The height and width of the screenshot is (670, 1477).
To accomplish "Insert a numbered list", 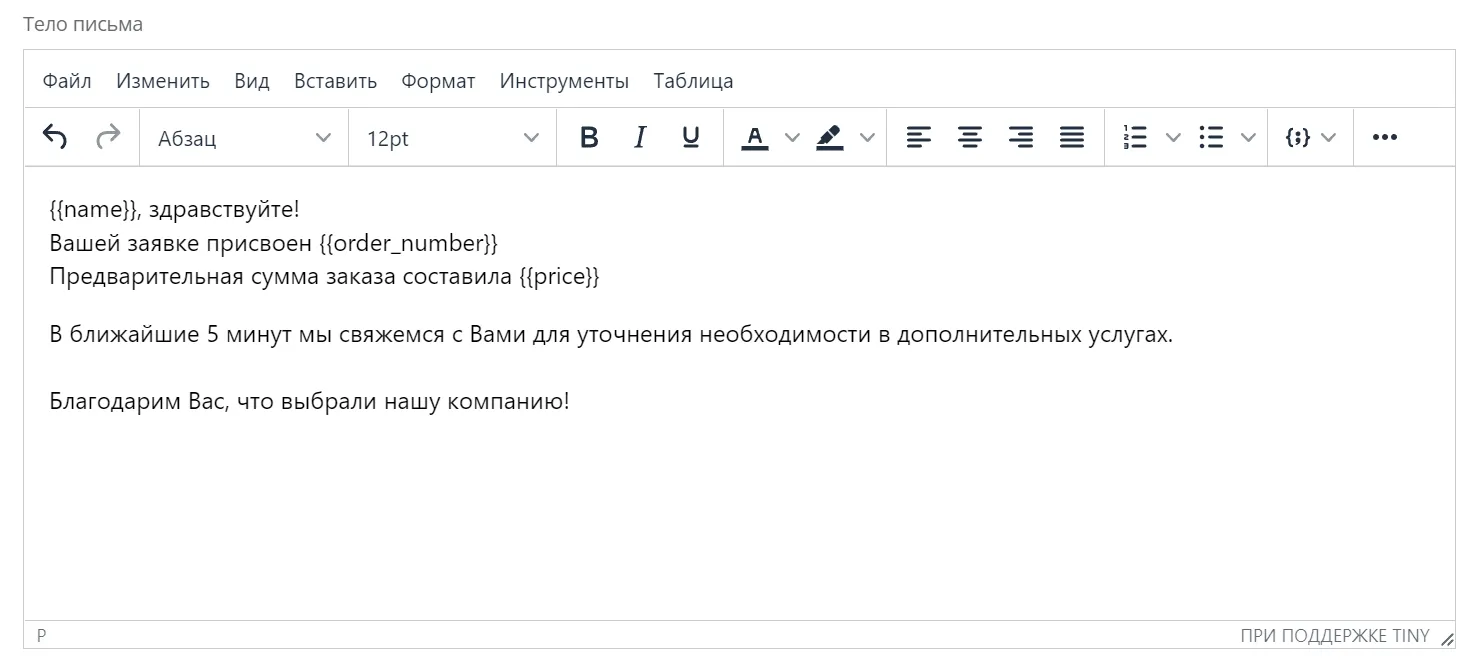I will pyautogui.click(x=1135, y=138).
